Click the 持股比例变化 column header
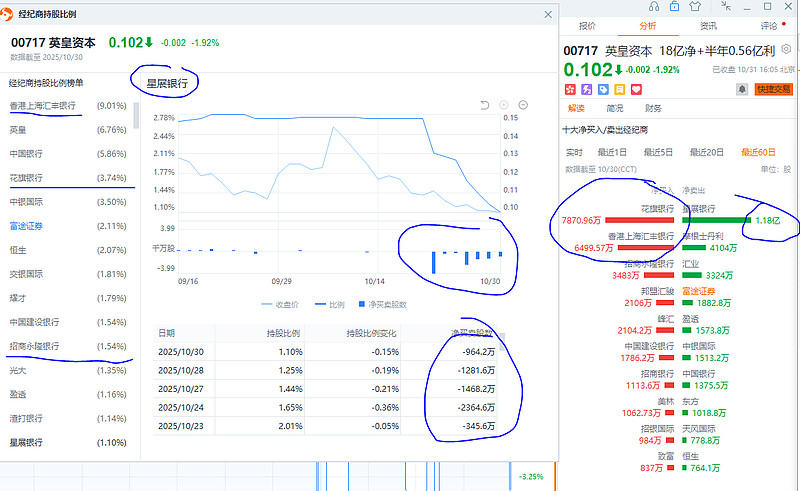 click(371, 333)
